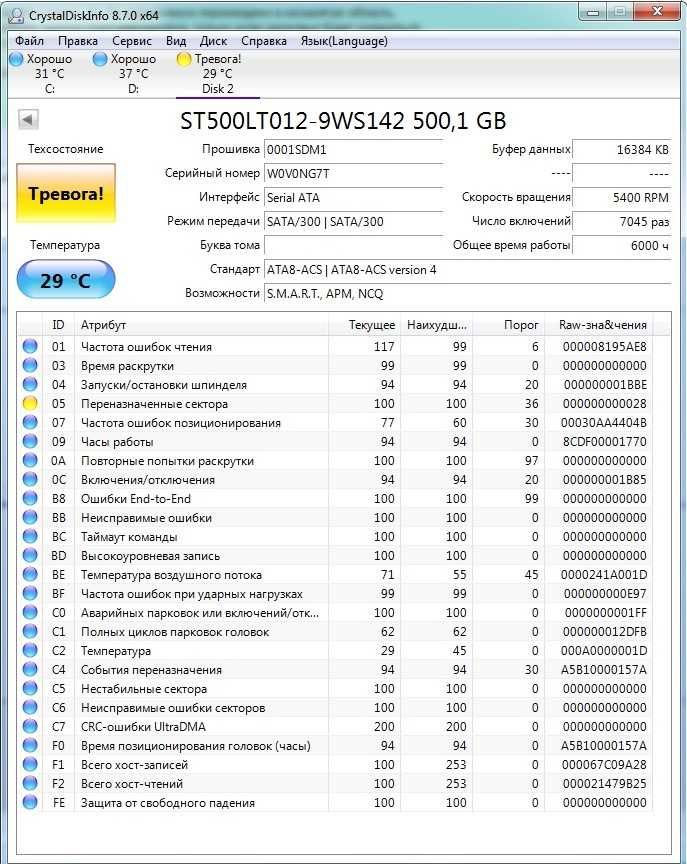Click the status dot for attribute BE row
687x864 pixels.
pyautogui.click(x=30, y=574)
